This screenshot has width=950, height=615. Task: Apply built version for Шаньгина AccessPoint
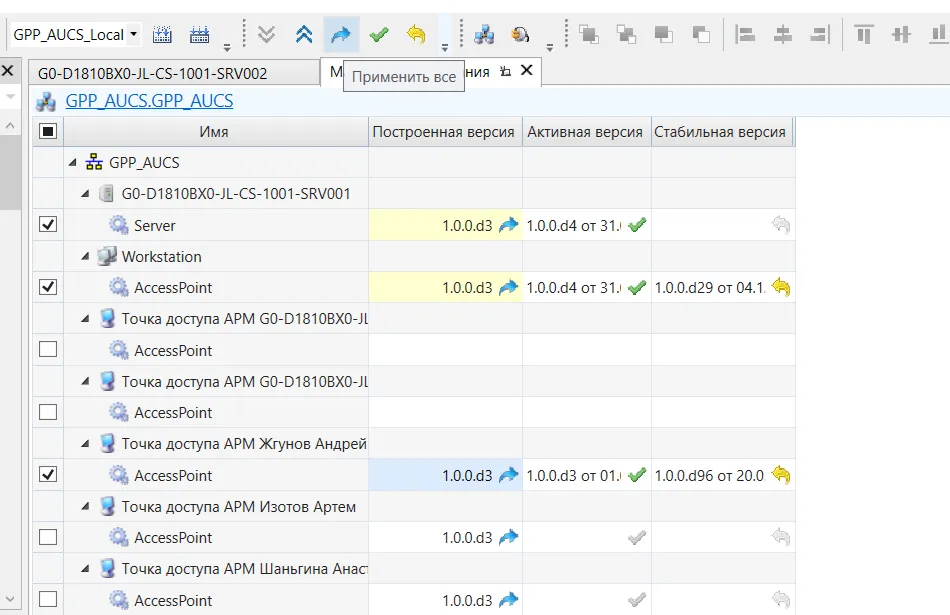pos(509,600)
